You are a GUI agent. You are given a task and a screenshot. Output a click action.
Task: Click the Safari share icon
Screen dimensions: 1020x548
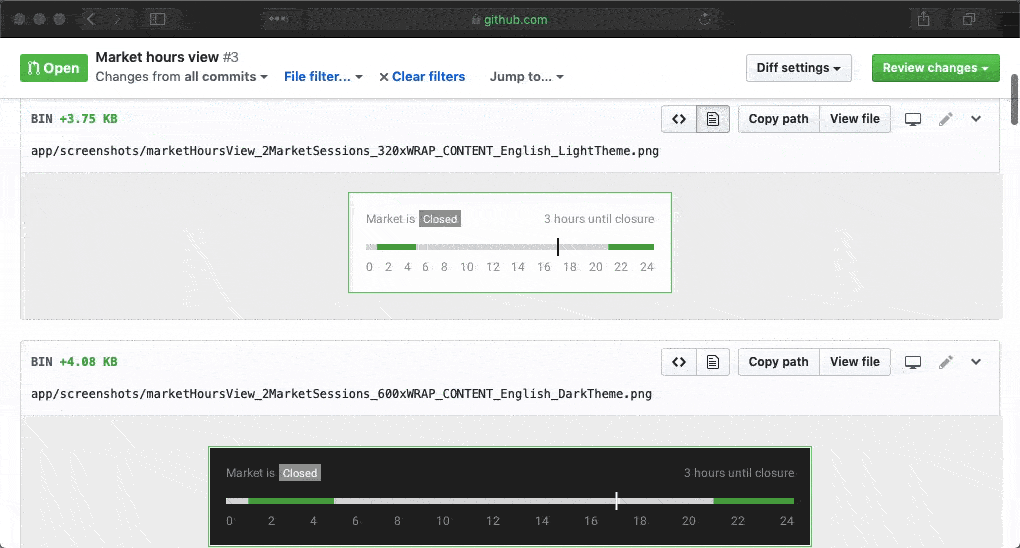coord(923,19)
